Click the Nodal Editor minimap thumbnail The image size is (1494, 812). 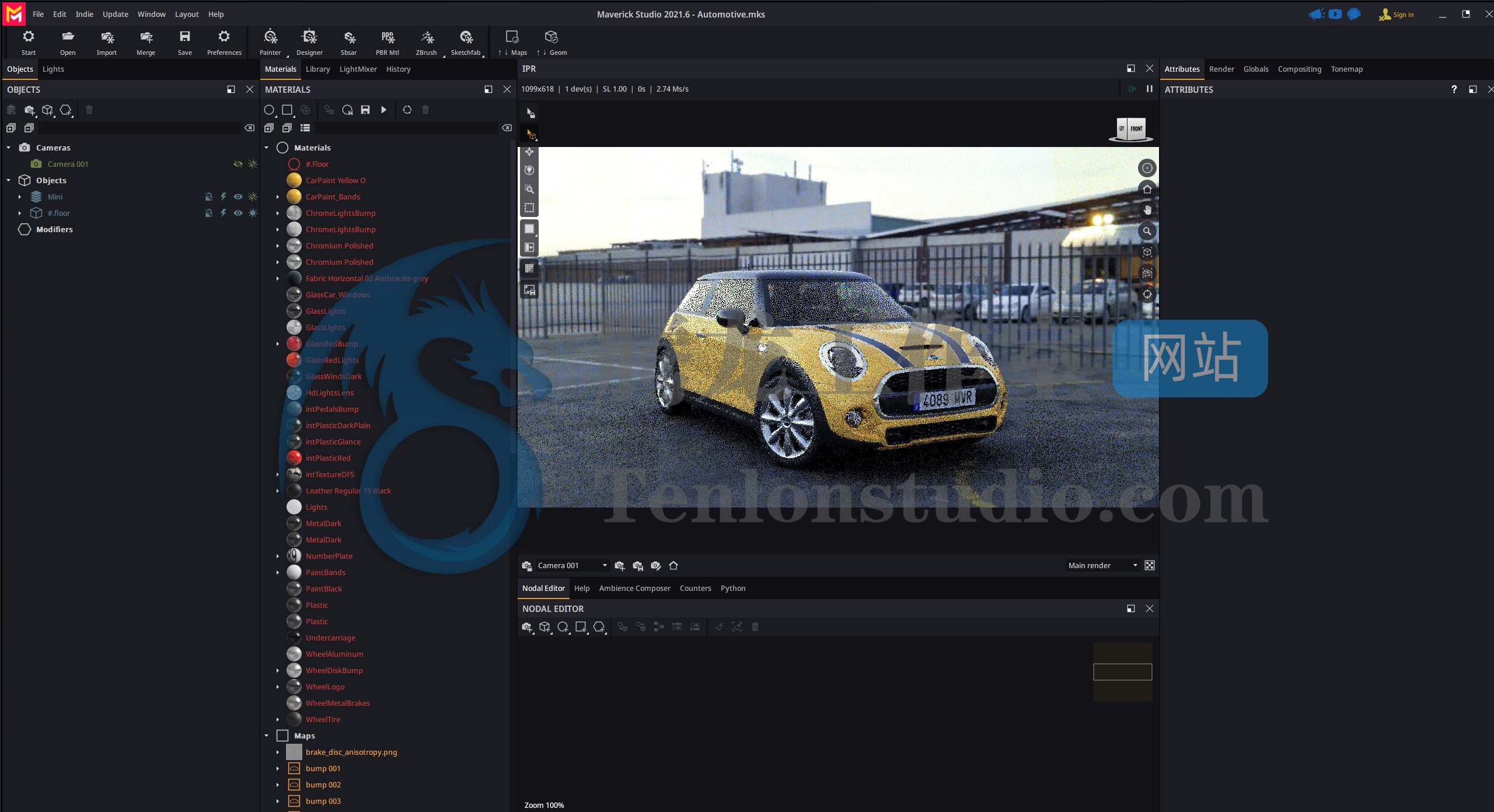(1122, 672)
